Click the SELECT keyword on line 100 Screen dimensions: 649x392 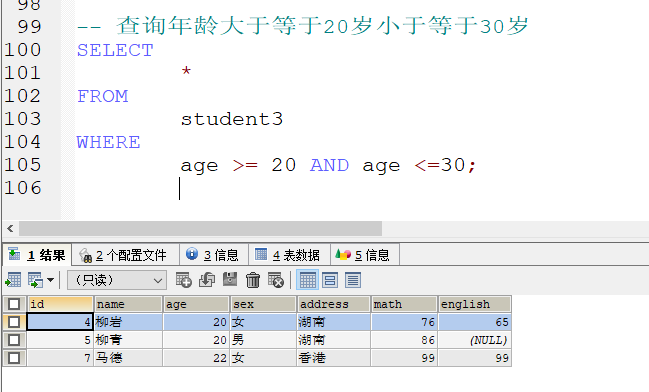coord(115,51)
